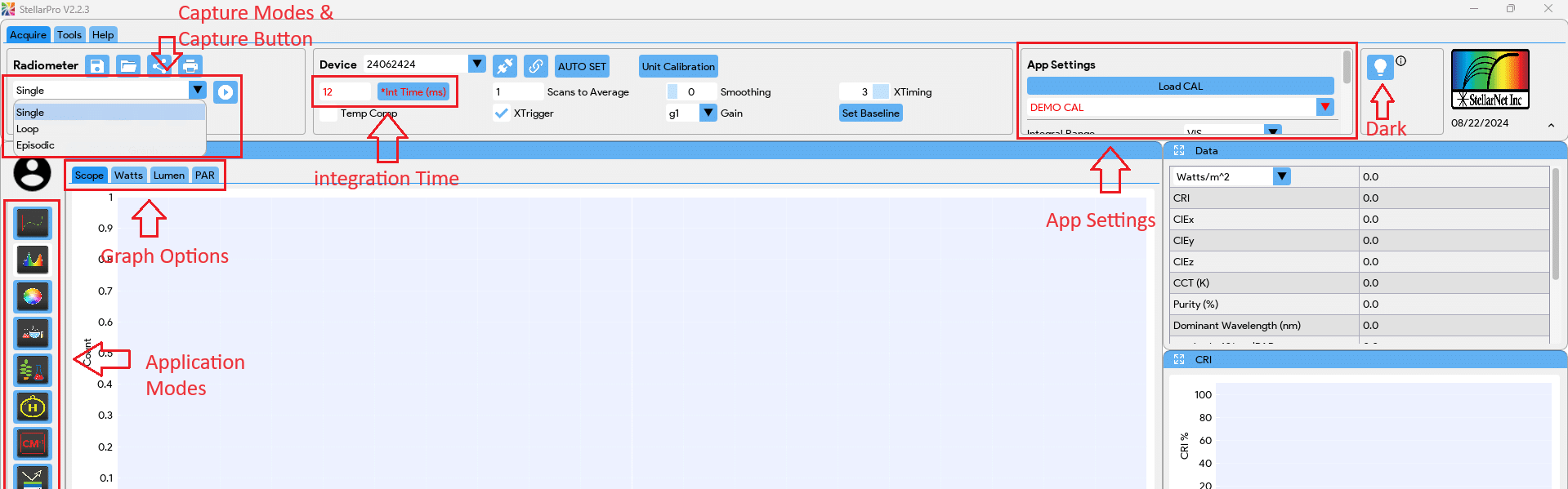This screenshot has width=1568, height=489.
Task: Click the integration time value field
Action: click(x=346, y=91)
